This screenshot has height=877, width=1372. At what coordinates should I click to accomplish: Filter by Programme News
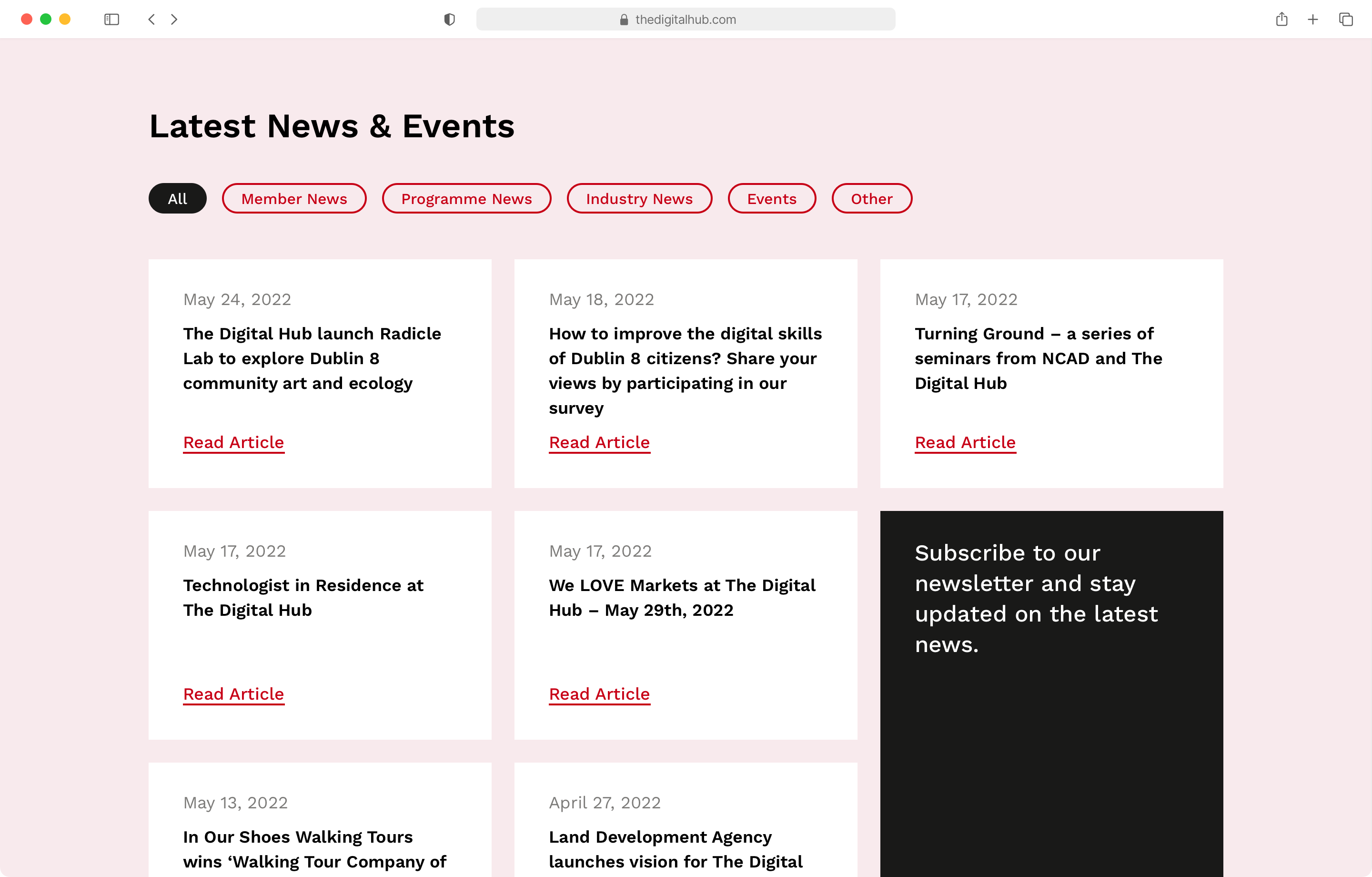tap(467, 198)
